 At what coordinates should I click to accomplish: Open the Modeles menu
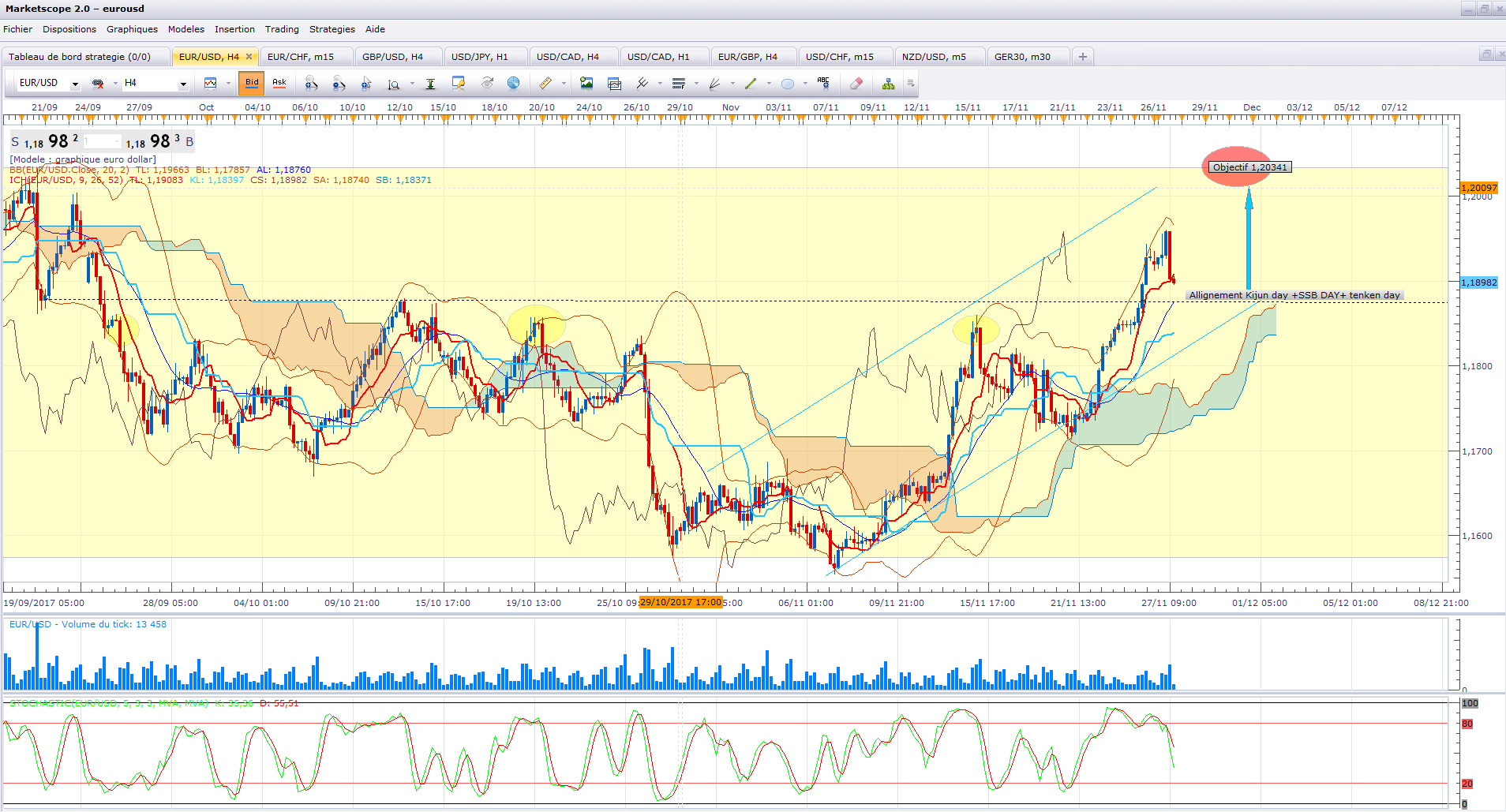pos(186,29)
